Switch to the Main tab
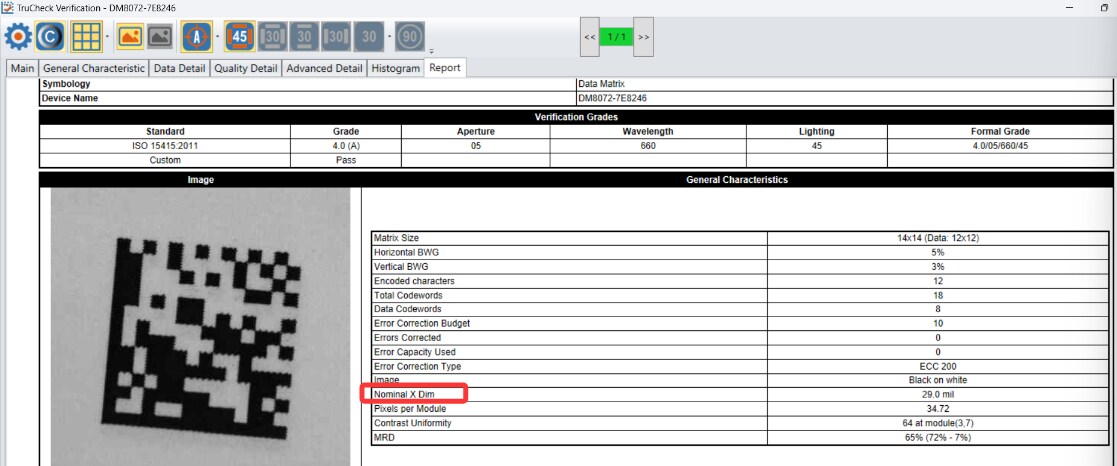1117x466 pixels. point(22,68)
